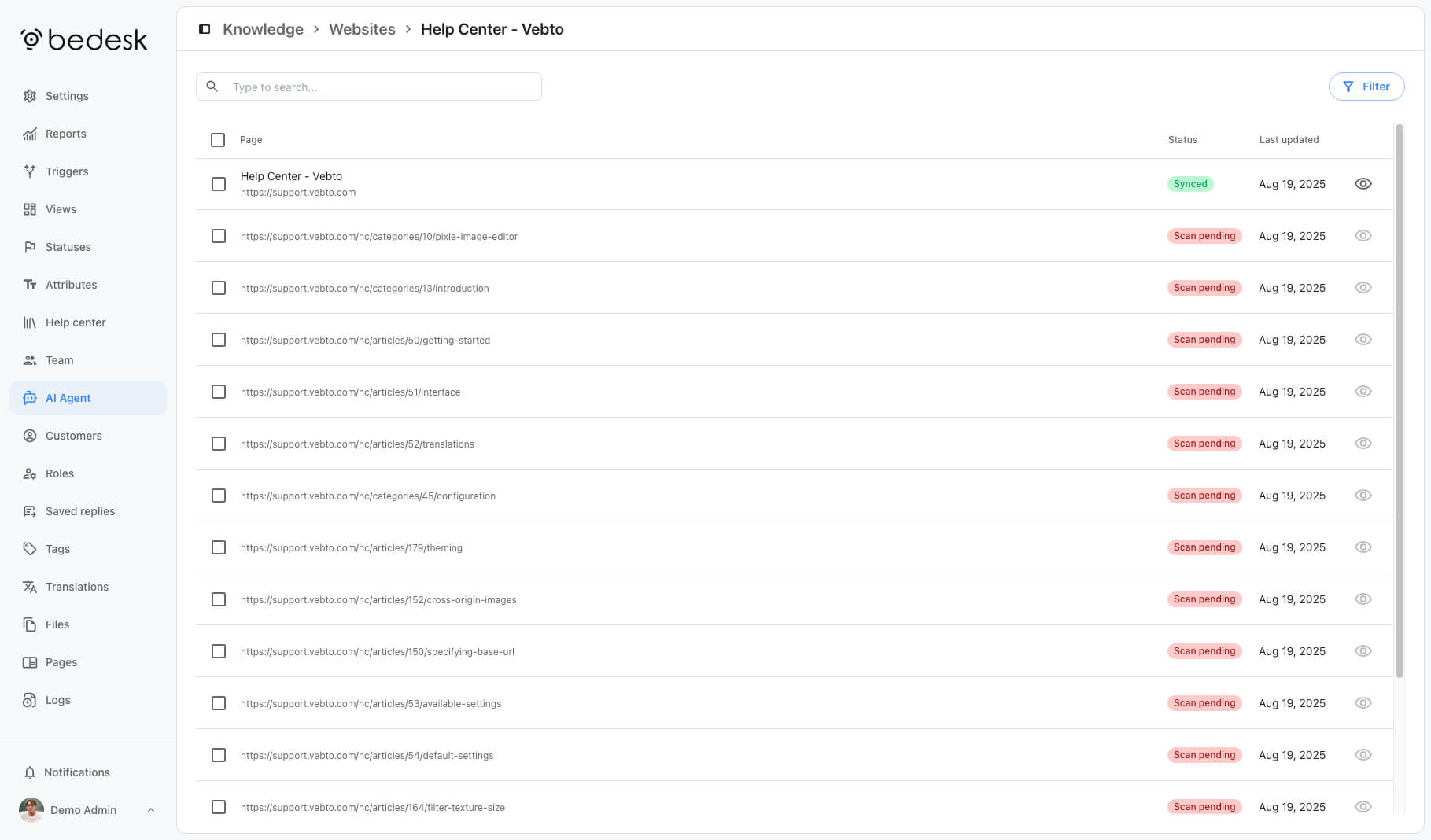Go to Knowledge breadcrumb

point(263,29)
